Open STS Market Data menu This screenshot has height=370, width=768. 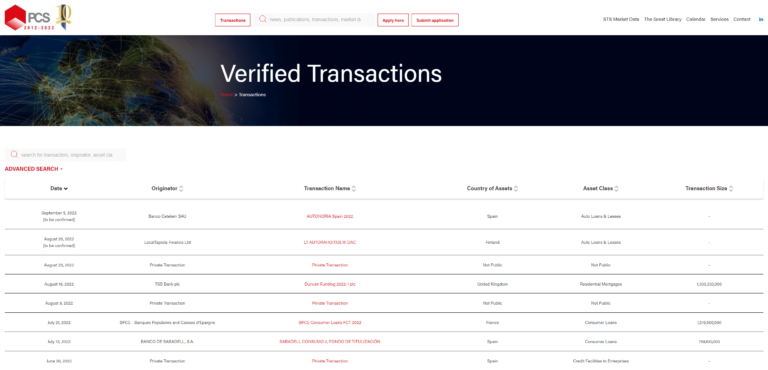pyautogui.click(x=621, y=20)
